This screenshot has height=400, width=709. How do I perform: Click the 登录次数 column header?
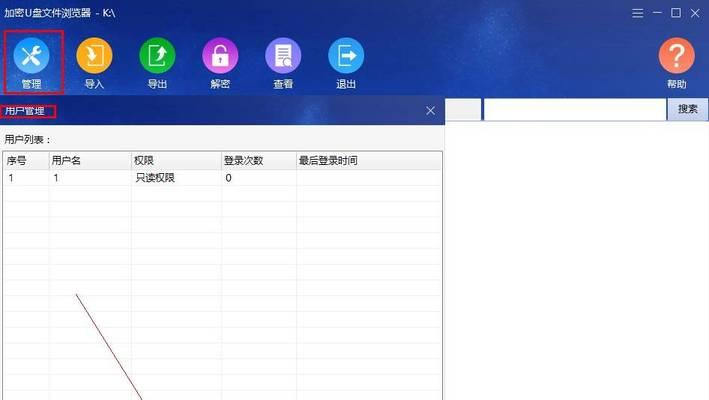pyautogui.click(x=259, y=160)
